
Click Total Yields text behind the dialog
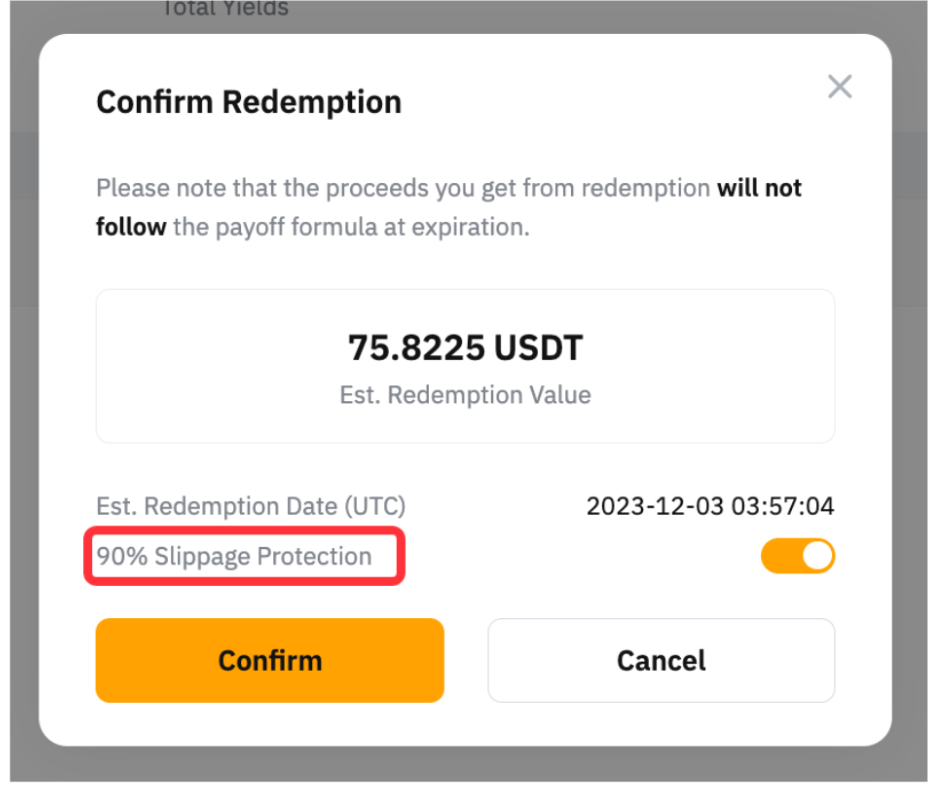click(x=224, y=9)
